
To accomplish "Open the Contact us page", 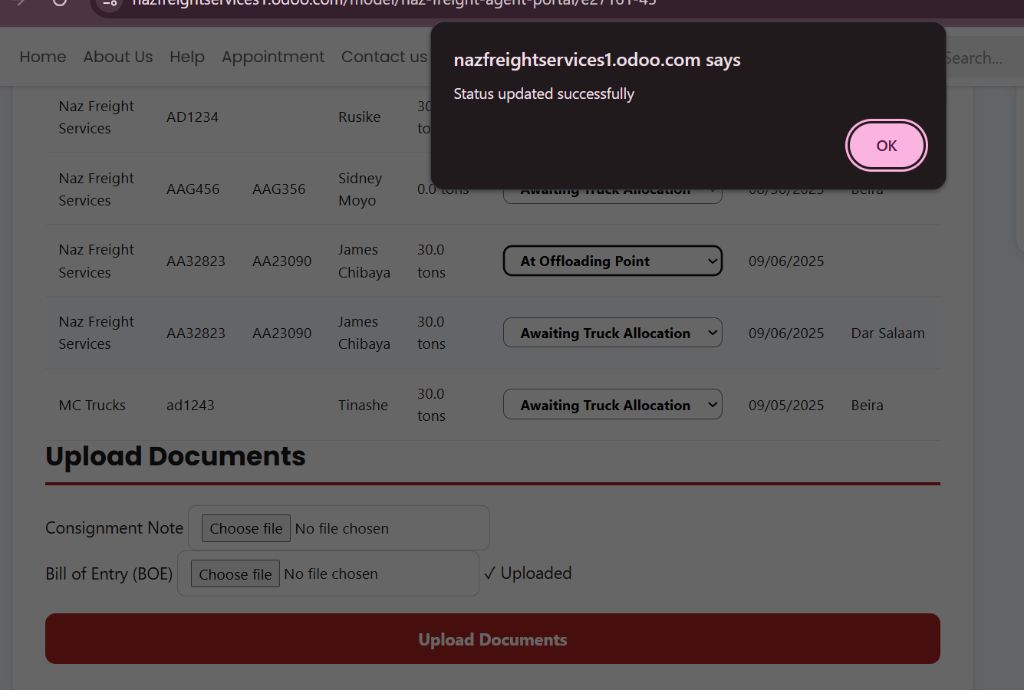I will click(x=383, y=57).
